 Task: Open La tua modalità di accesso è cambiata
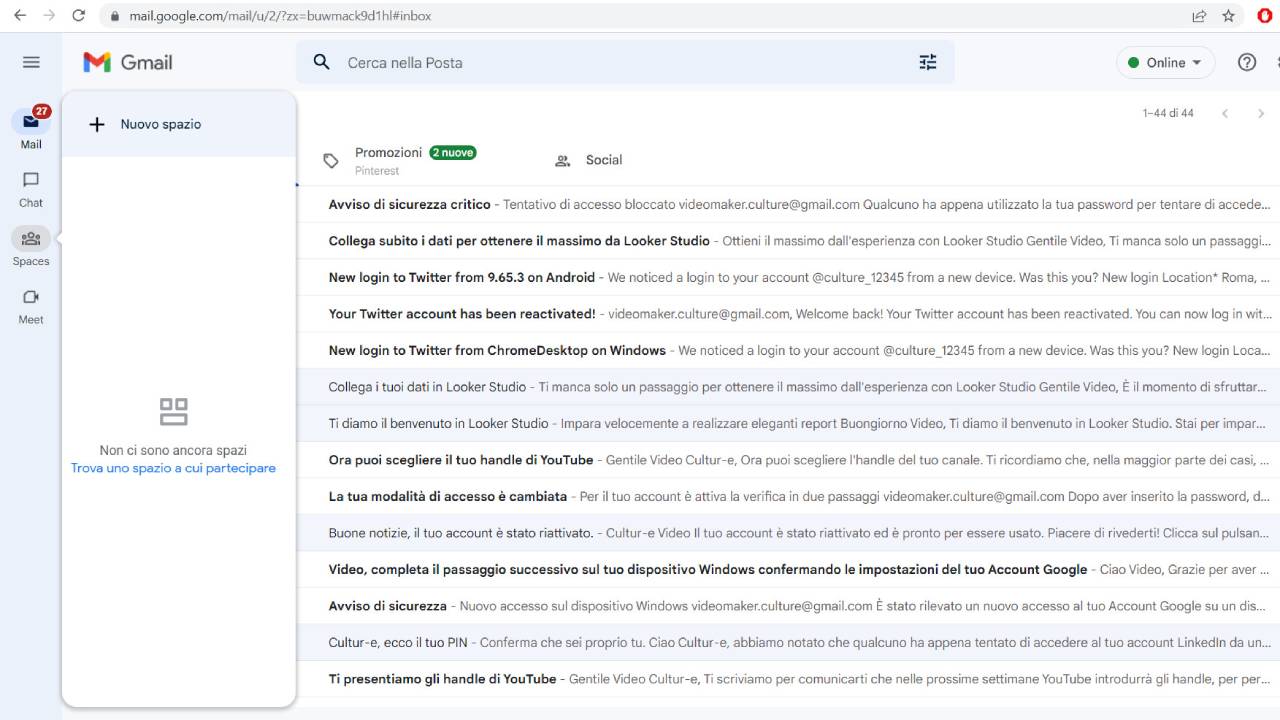coord(788,496)
